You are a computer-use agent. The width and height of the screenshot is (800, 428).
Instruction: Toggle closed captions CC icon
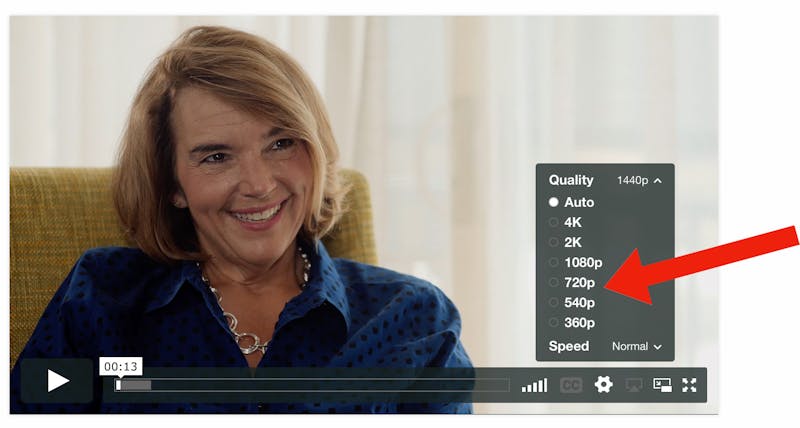[570, 385]
